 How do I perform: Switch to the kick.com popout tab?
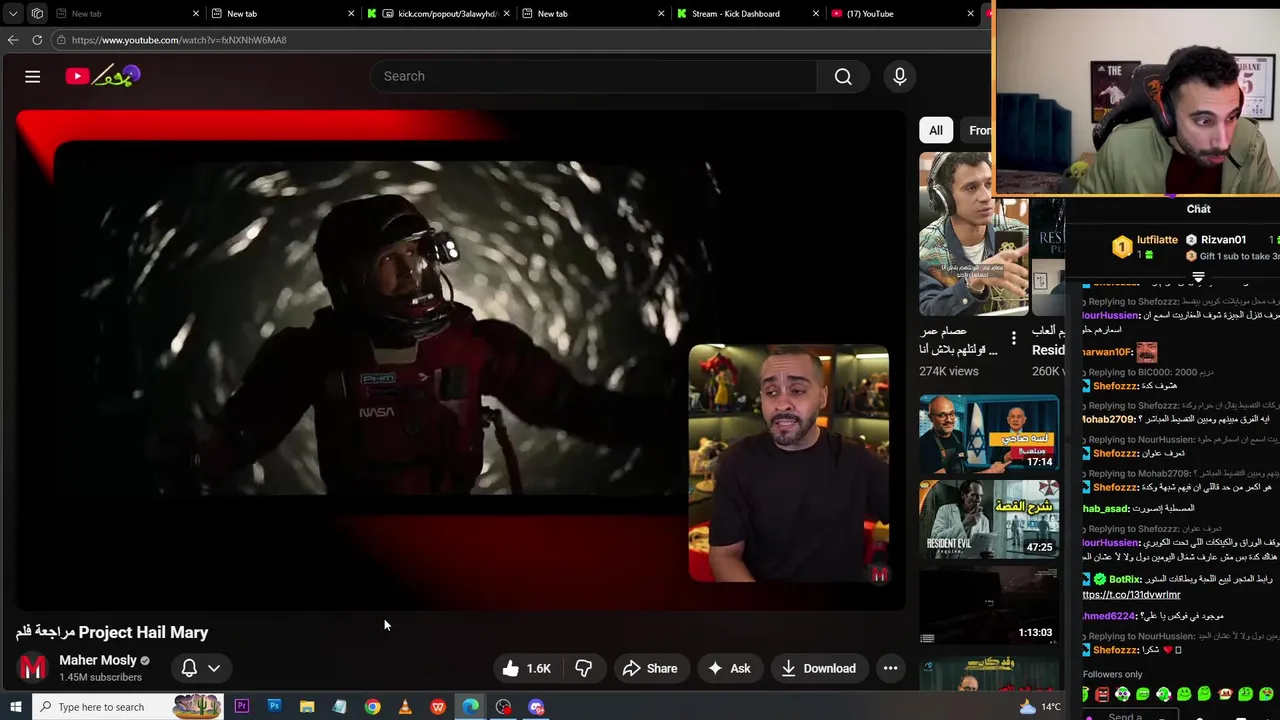pyautogui.click(x=440, y=13)
